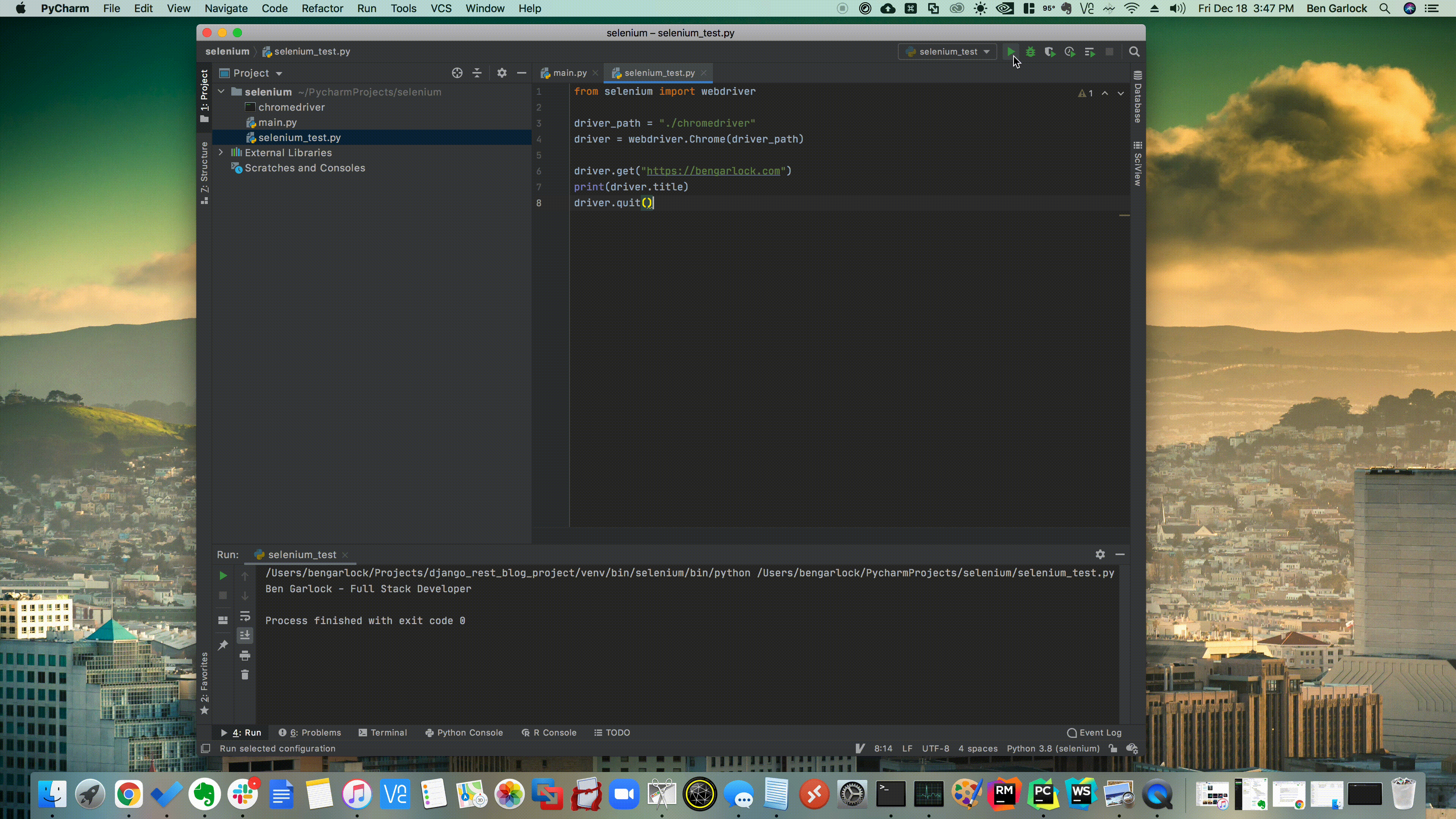The width and height of the screenshot is (1456, 819).
Task: Open the Terminal tool window button
Action: 383,733
